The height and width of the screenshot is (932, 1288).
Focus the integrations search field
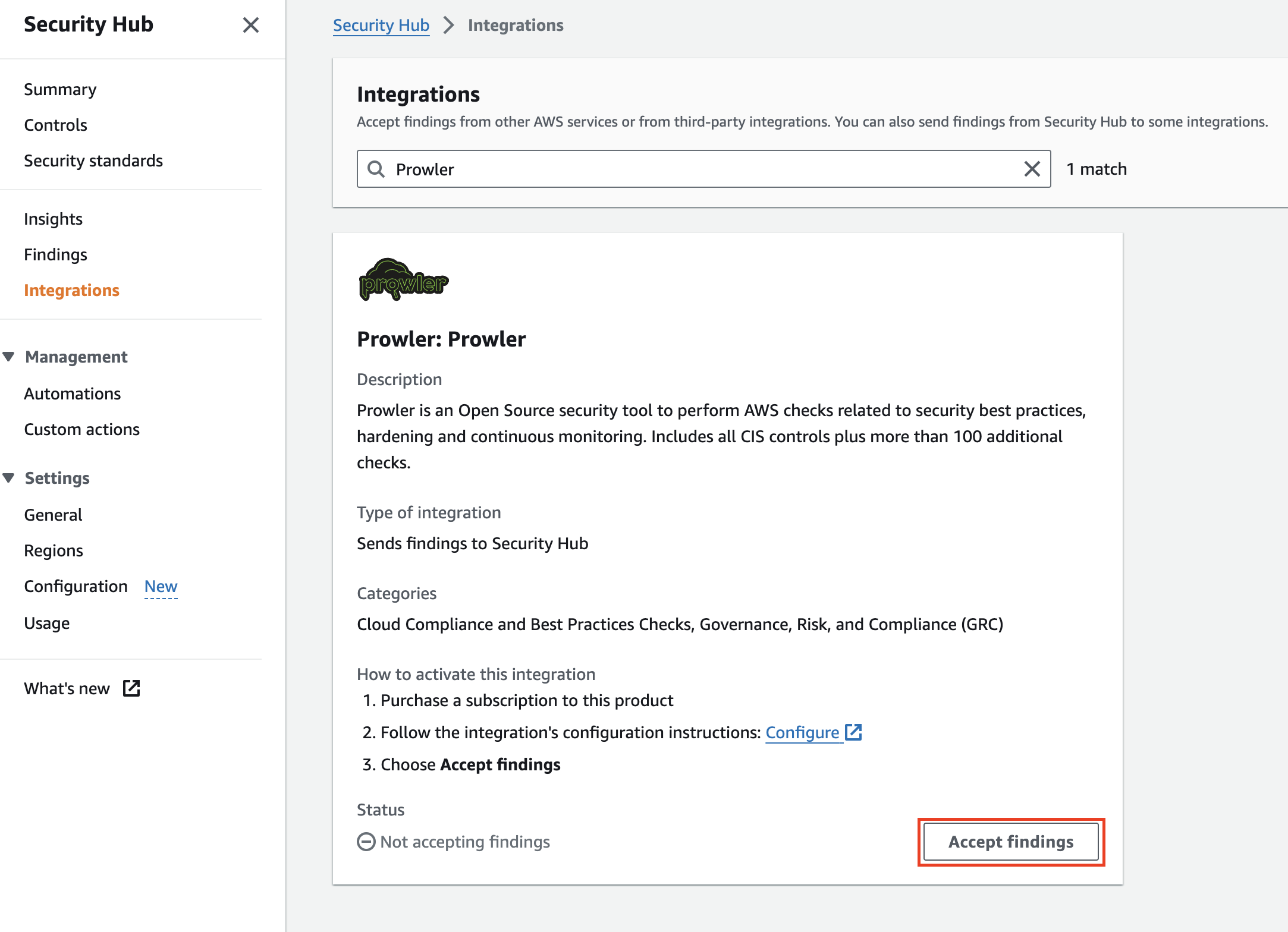tap(702, 169)
